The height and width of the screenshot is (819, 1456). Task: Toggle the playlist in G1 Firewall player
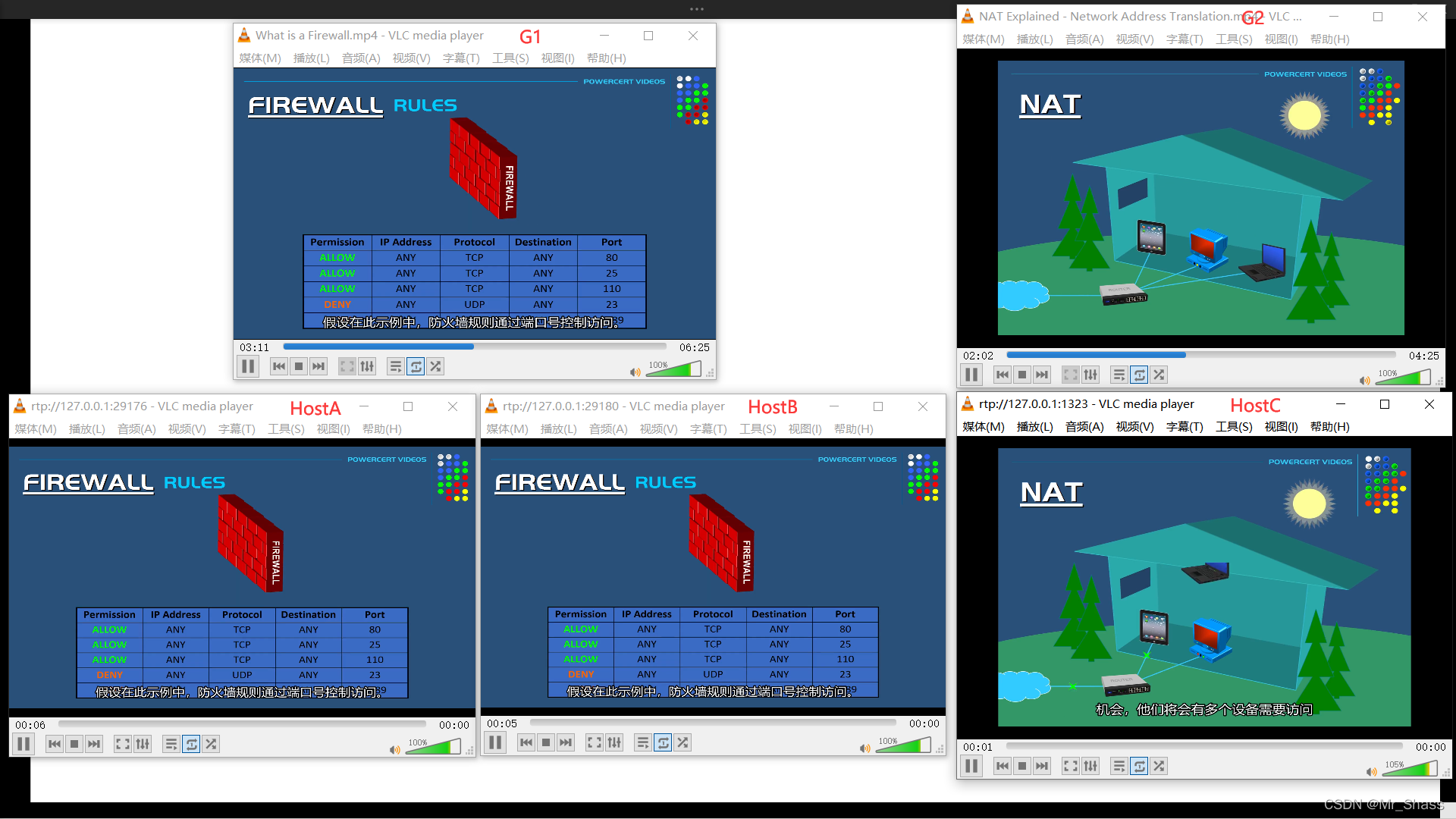tap(395, 367)
